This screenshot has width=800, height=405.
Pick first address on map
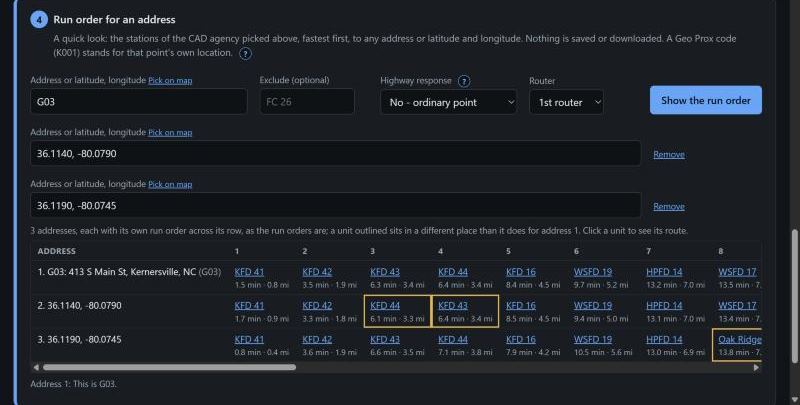tap(170, 81)
